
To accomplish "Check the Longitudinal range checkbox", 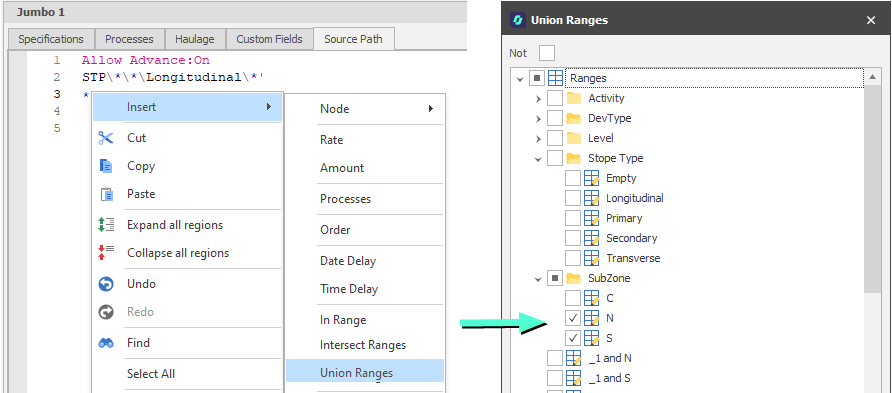I will pos(573,198).
